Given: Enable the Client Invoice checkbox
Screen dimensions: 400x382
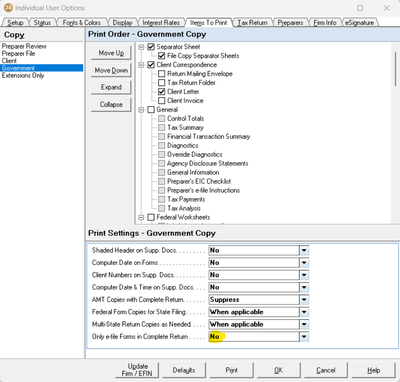Looking at the screenshot, I should (162, 101).
